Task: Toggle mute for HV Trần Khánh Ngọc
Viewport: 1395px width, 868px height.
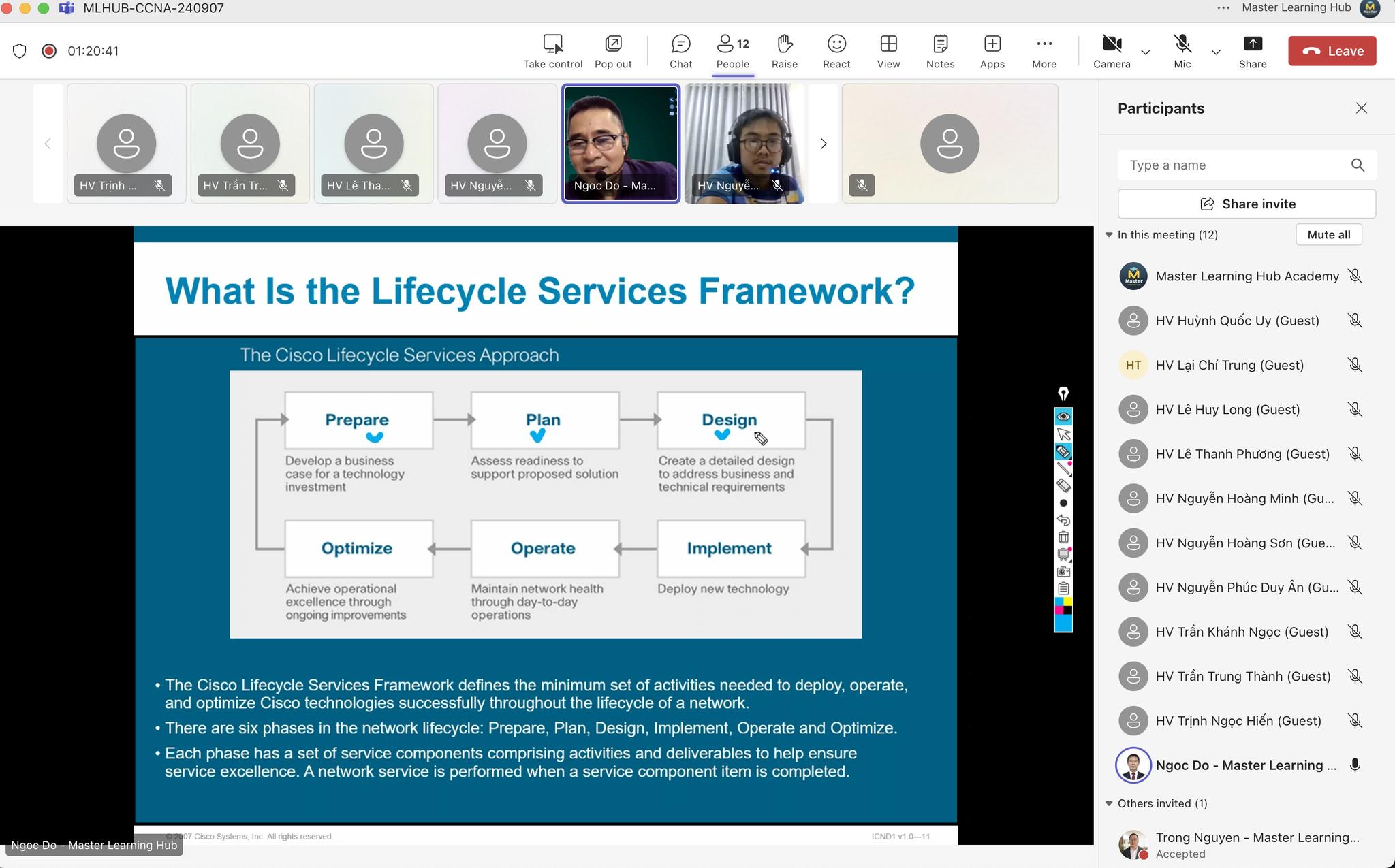Action: tap(1355, 632)
